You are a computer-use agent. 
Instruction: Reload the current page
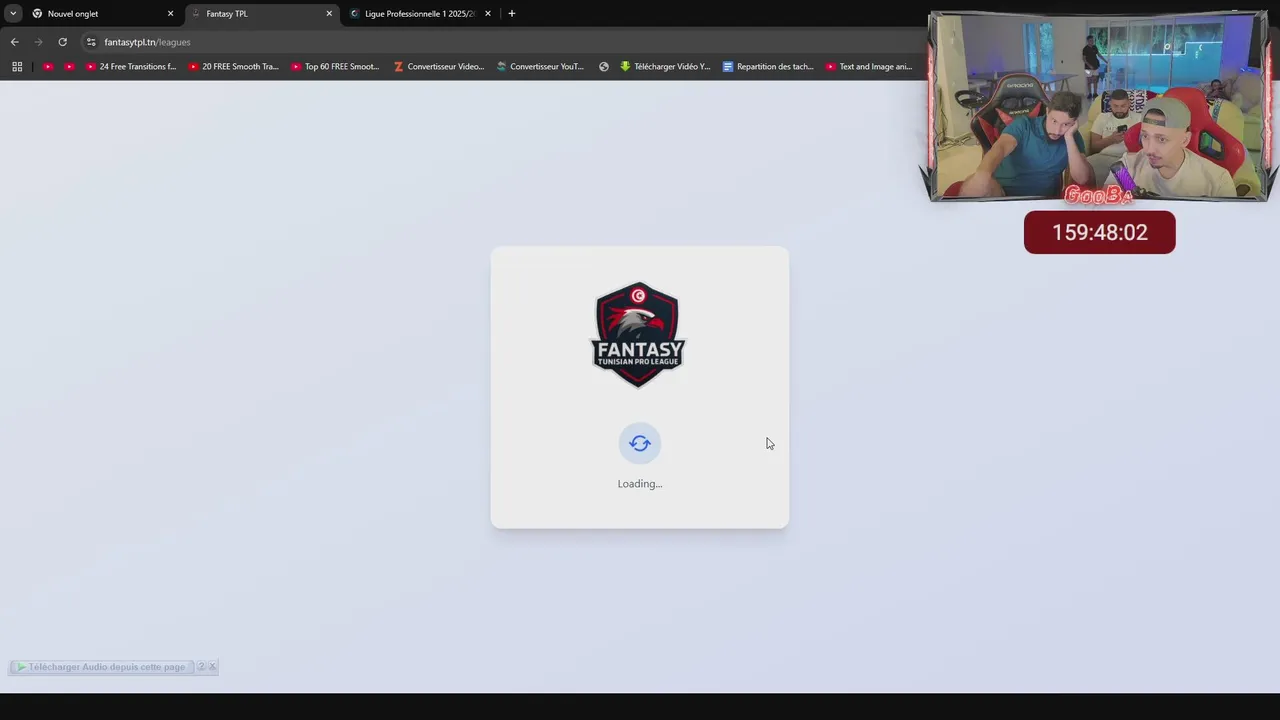[x=62, y=42]
